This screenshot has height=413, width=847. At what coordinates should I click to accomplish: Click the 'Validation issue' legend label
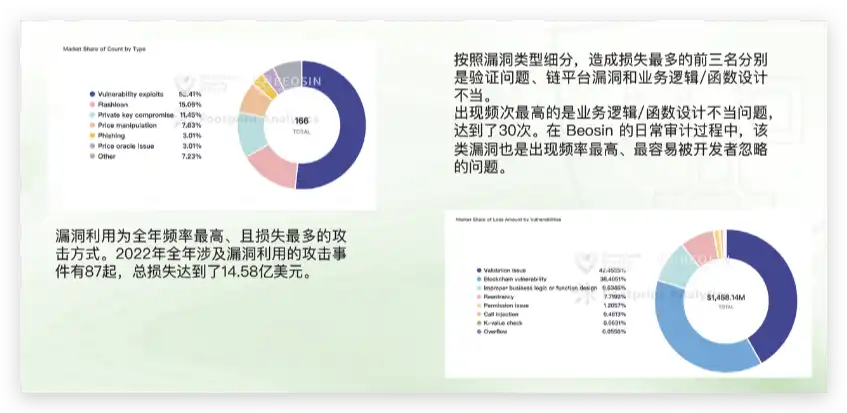(x=505, y=270)
